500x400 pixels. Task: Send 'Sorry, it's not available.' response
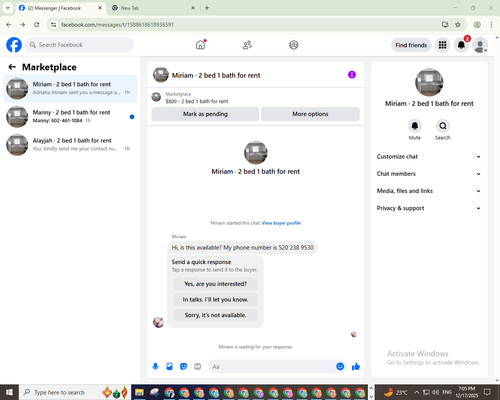click(215, 315)
